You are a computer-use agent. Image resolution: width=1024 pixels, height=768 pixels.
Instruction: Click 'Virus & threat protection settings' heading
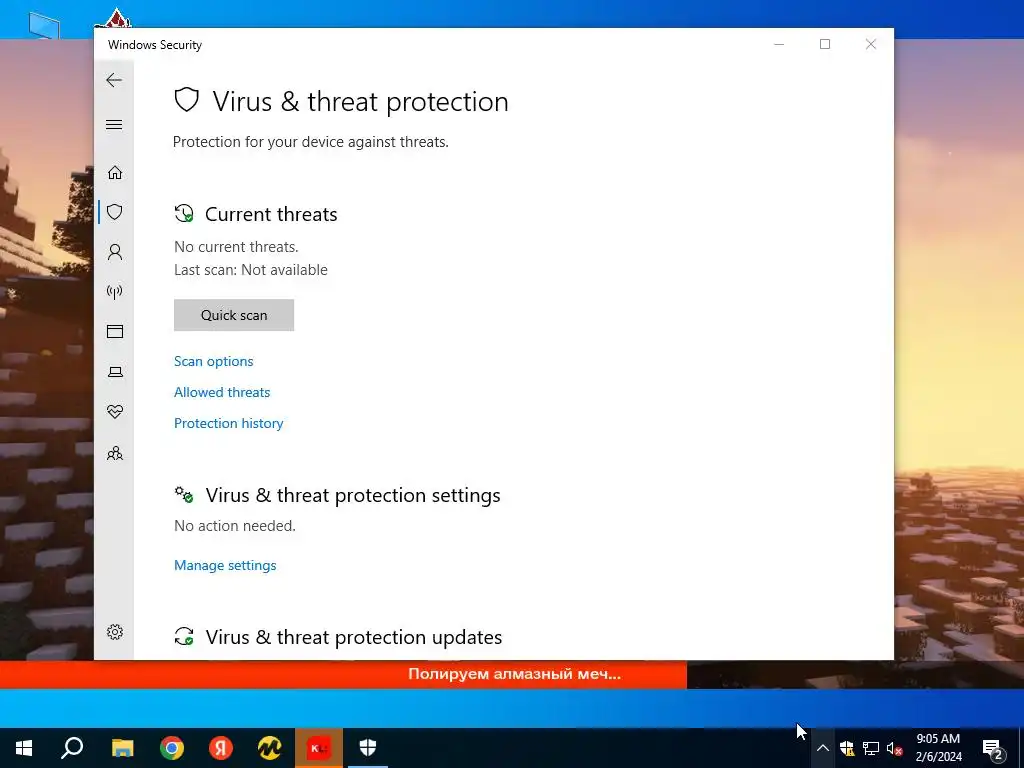tap(353, 495)
